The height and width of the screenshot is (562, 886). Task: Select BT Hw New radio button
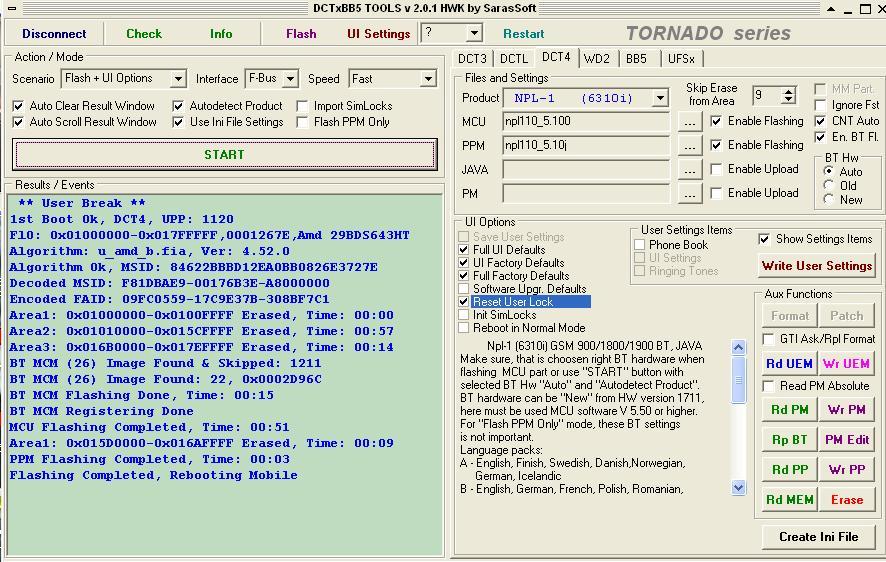[829, 199]
